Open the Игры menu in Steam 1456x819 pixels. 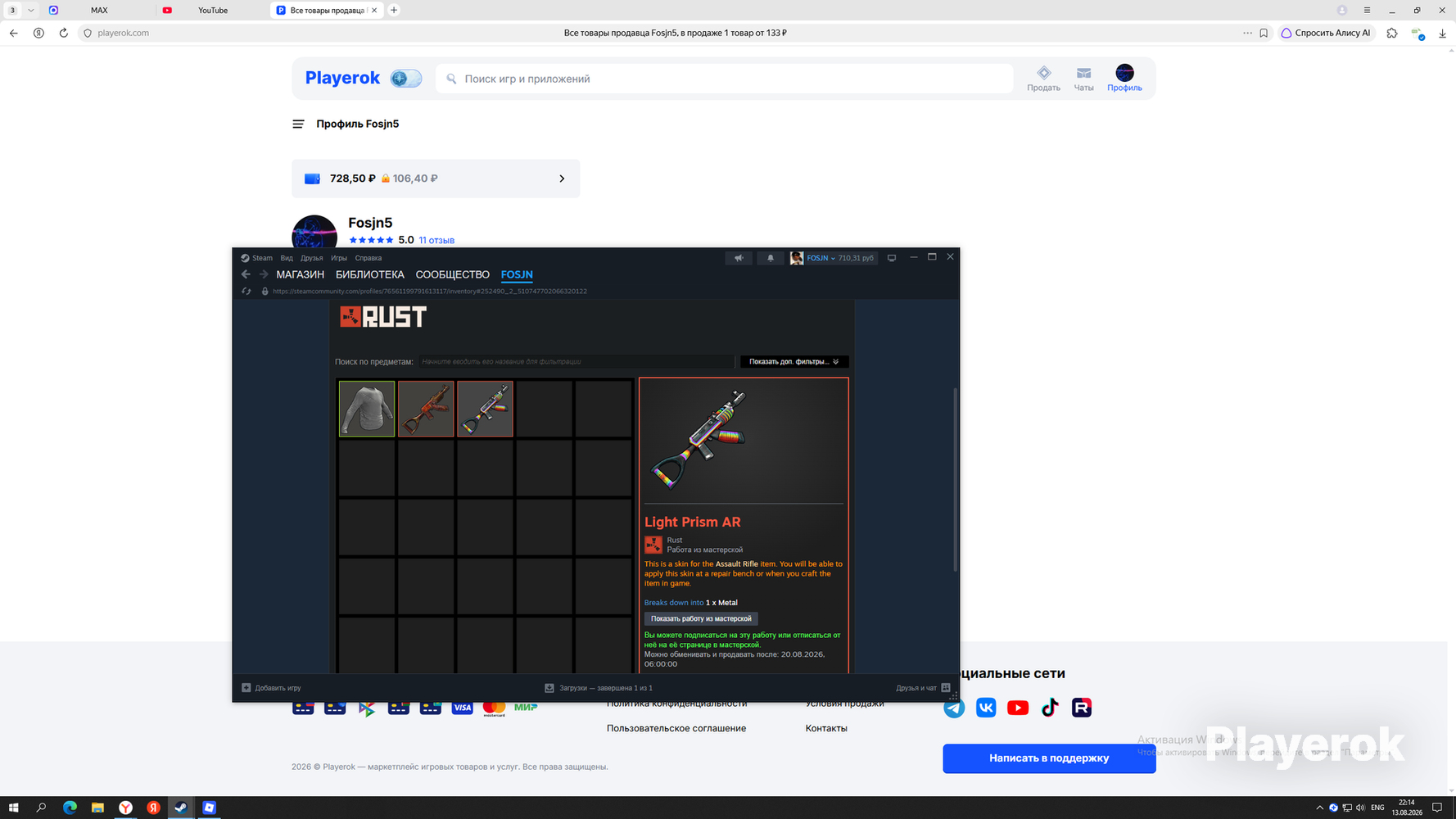pyautogui.click(x=339, y=258)
